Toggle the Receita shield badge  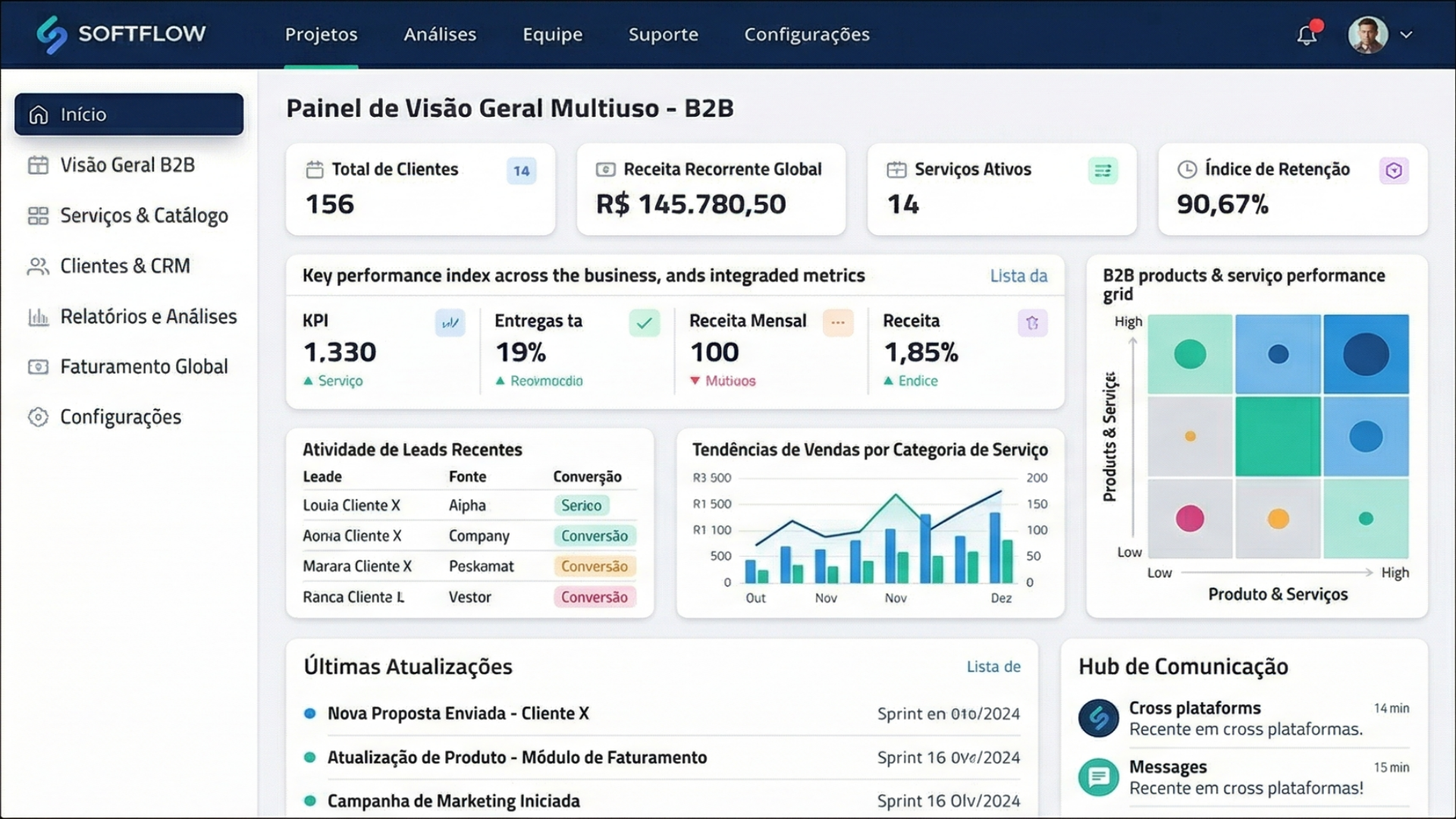click(x=1032, y=323)
